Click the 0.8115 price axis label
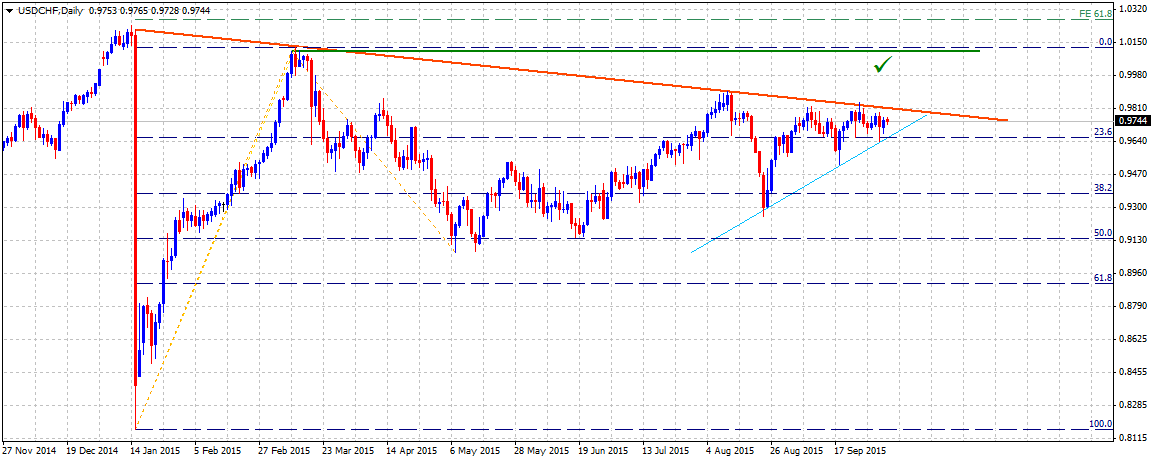Image resolution: width=1153 pixels, height=459 pixels. [x=1129, y=438]
